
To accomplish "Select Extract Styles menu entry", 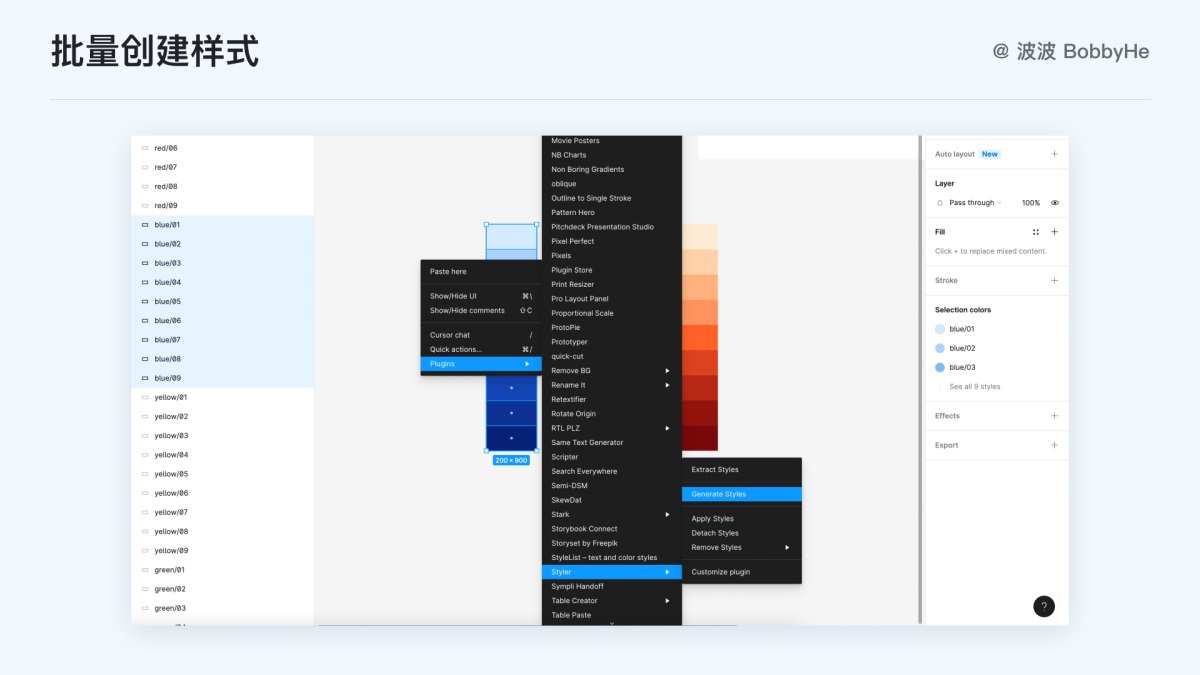I will pyautogui.click(x=715, y=470).
